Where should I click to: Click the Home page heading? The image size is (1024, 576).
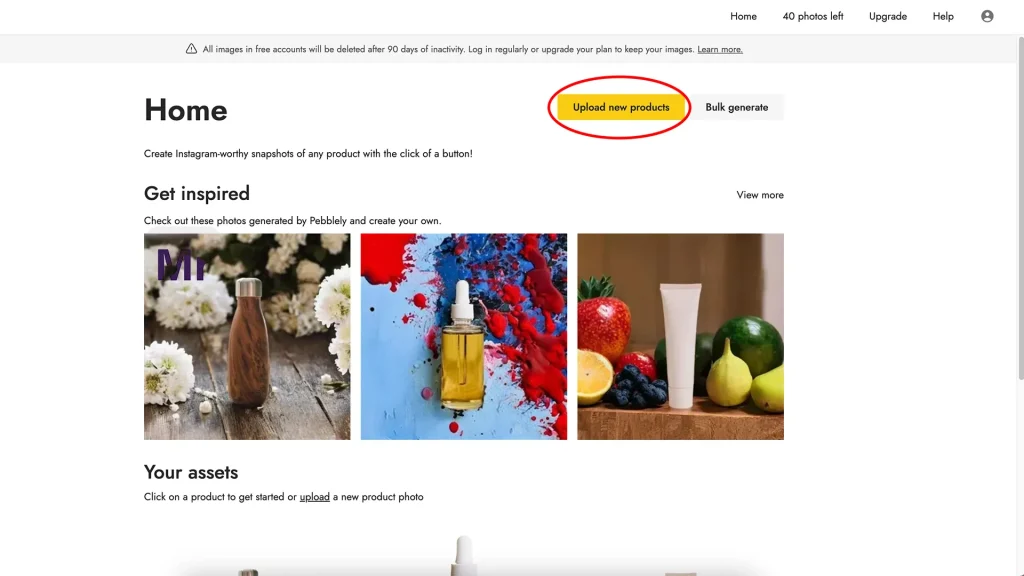(x=185, y=110)
